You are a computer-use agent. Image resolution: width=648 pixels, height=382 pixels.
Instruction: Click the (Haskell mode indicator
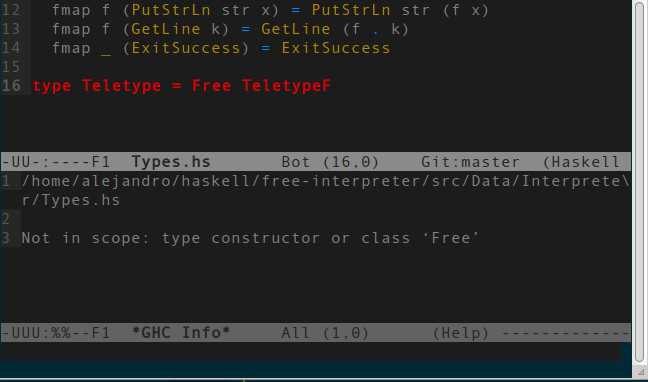tap(581, 162)
